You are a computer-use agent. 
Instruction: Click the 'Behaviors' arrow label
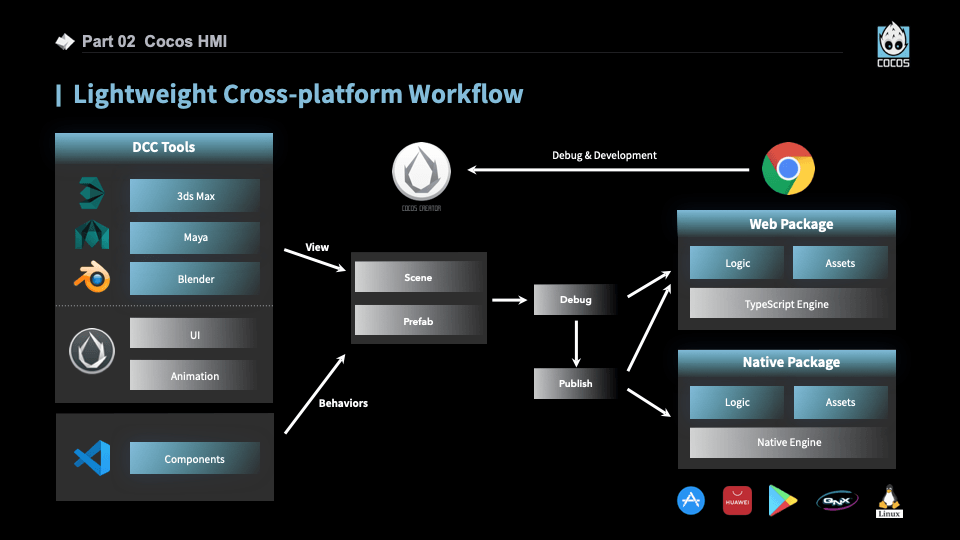(x=343, y=403)
